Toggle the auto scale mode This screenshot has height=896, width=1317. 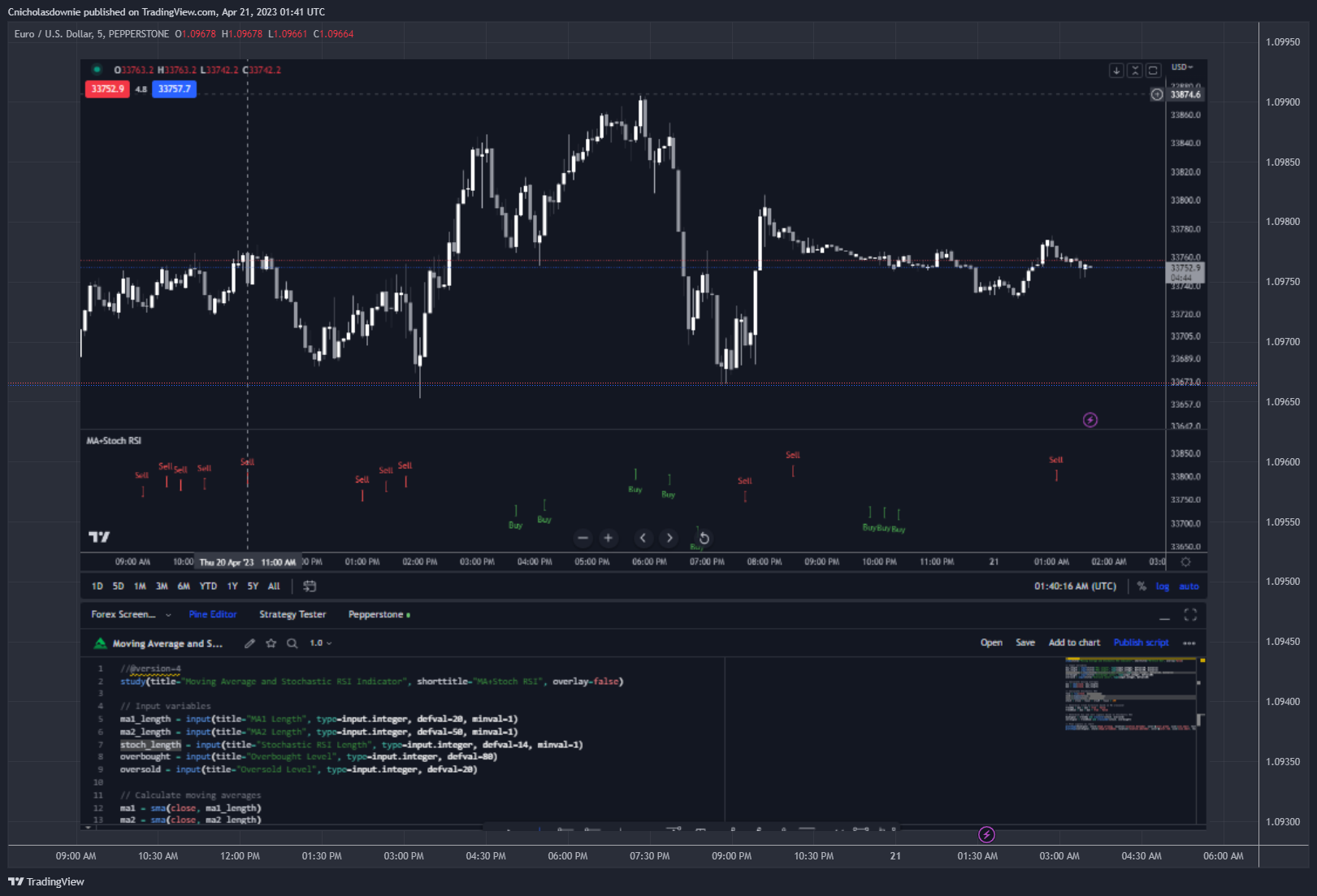point(1189,586)
